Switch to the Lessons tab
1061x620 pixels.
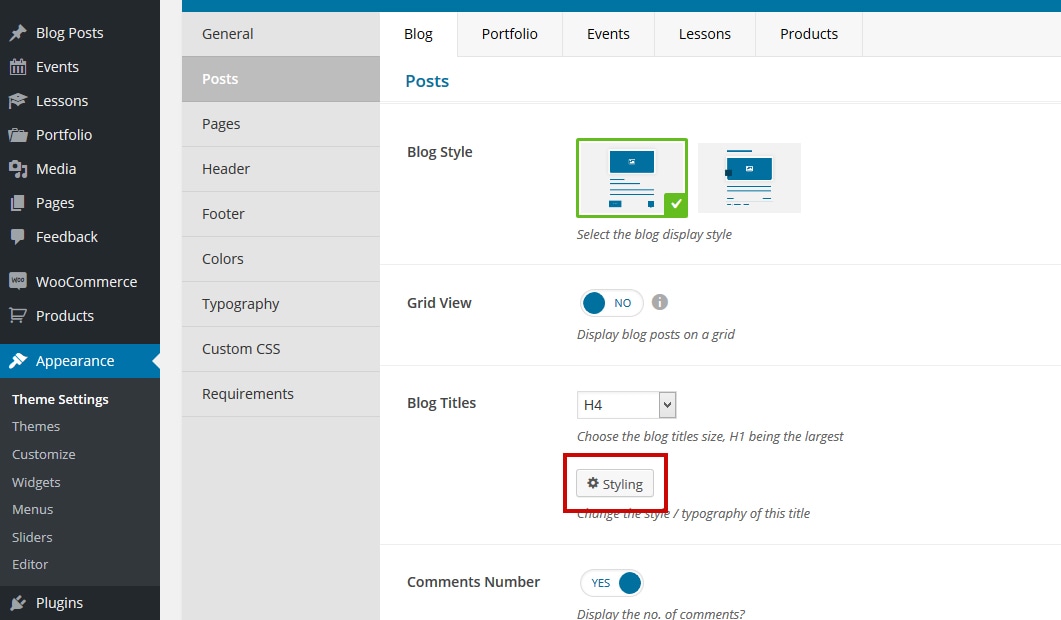click(x=704, y=34)
